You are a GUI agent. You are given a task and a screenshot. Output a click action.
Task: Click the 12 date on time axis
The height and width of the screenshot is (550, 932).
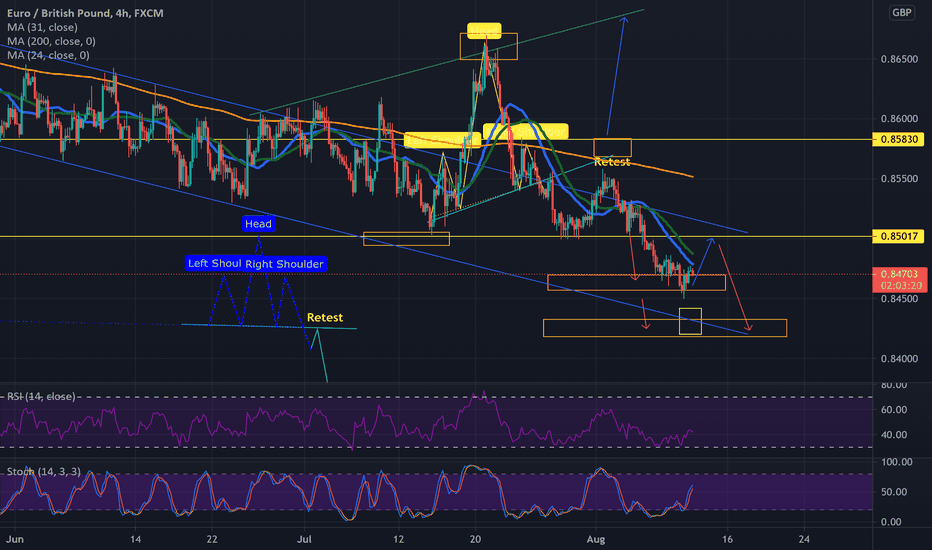pos(398,539)
